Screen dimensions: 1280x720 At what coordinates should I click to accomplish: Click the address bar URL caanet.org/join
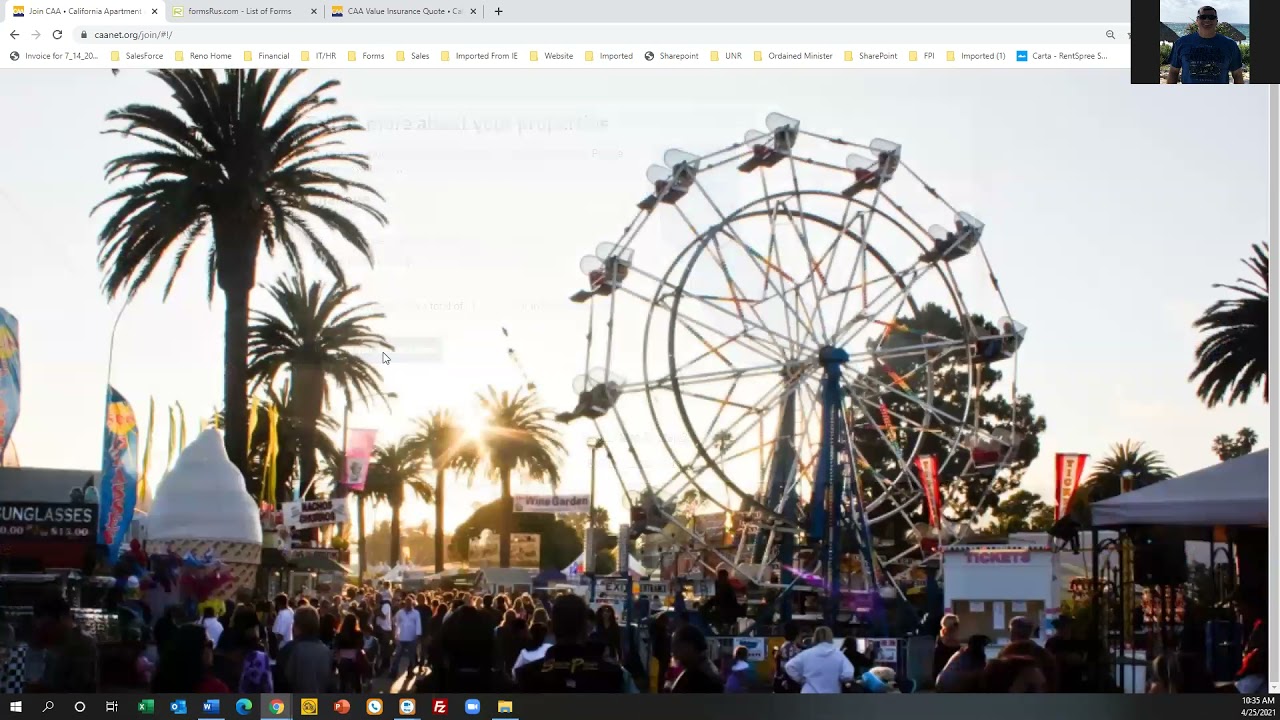(133, 34)
